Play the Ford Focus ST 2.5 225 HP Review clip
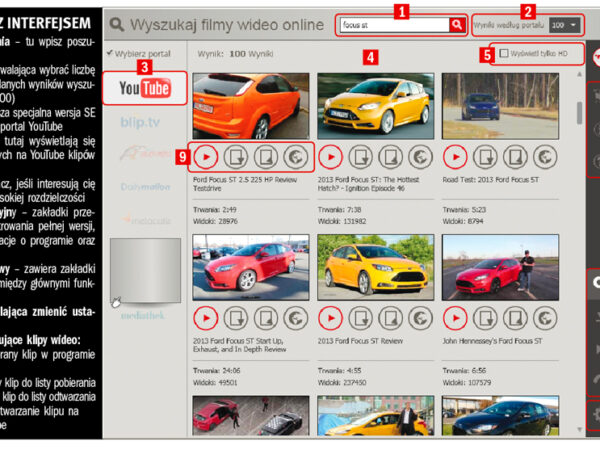The height and width of the screenshot is (450, 600). (205, 155)
